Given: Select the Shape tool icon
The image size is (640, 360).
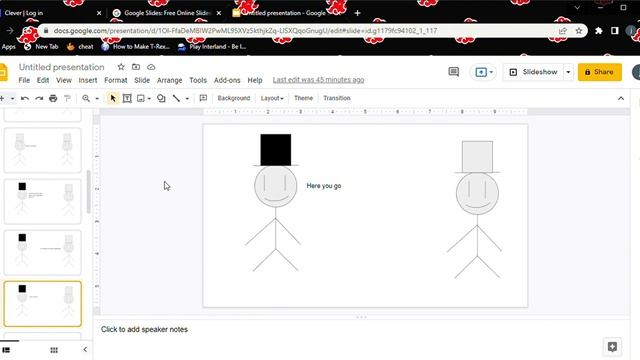Looking at the screenshot, I should pos(161,98).
